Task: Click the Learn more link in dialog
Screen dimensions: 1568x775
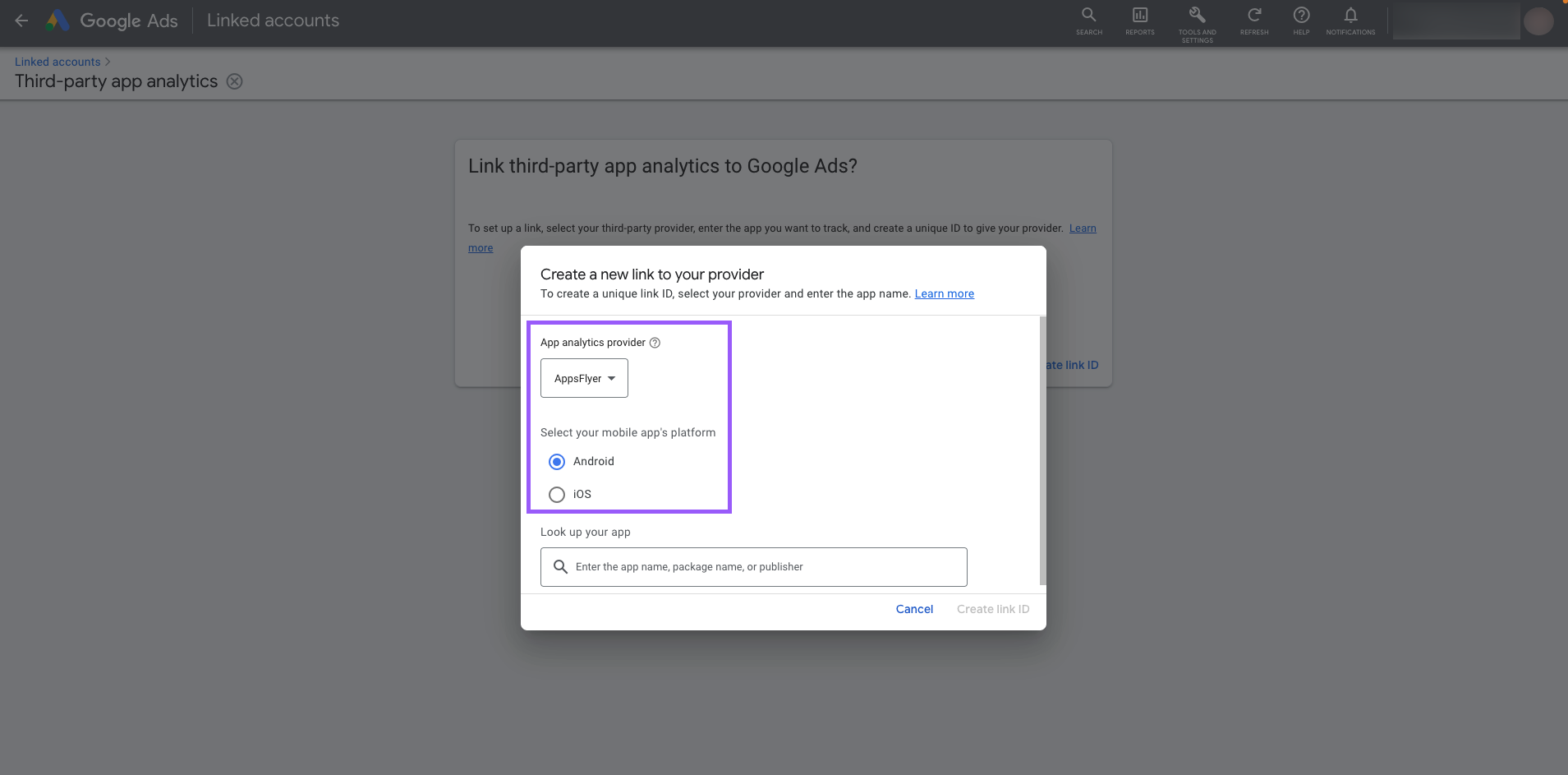Action: point(945,293)
